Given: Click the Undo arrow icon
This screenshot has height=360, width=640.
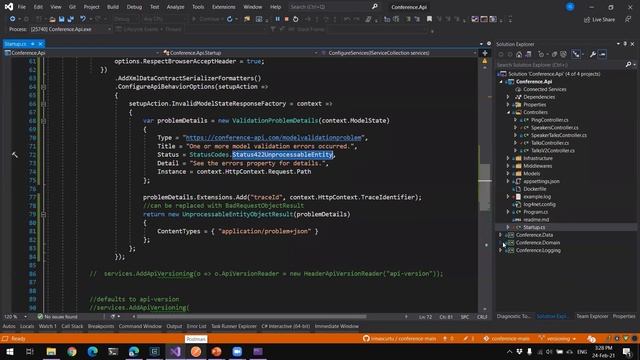Looking at the screenshot, I should coord(83,19).
